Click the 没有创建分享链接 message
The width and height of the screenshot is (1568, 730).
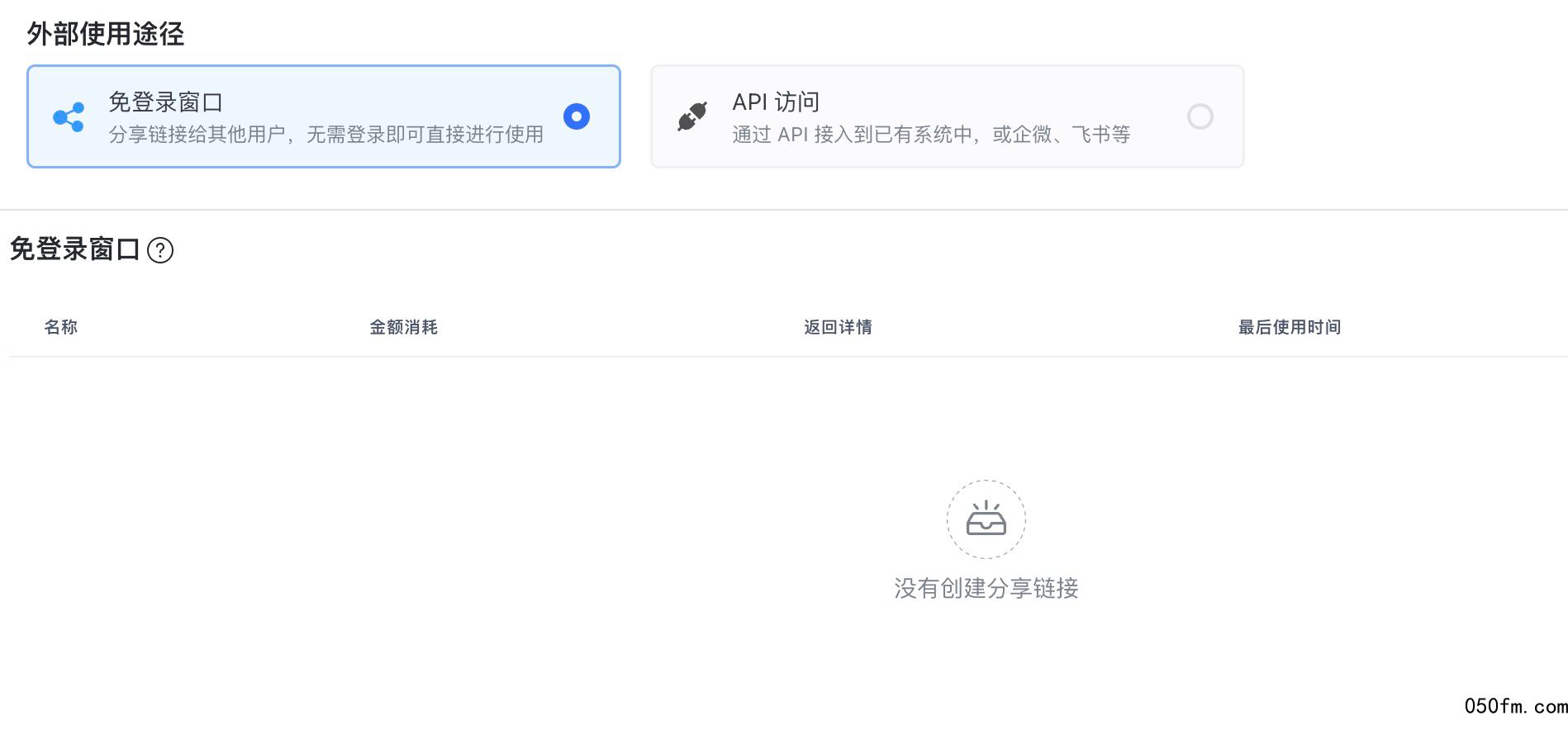click(986, 588)
